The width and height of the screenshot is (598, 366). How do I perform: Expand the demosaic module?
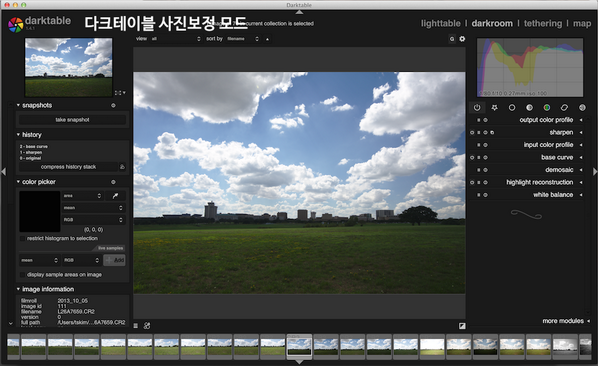click(581, 170)
